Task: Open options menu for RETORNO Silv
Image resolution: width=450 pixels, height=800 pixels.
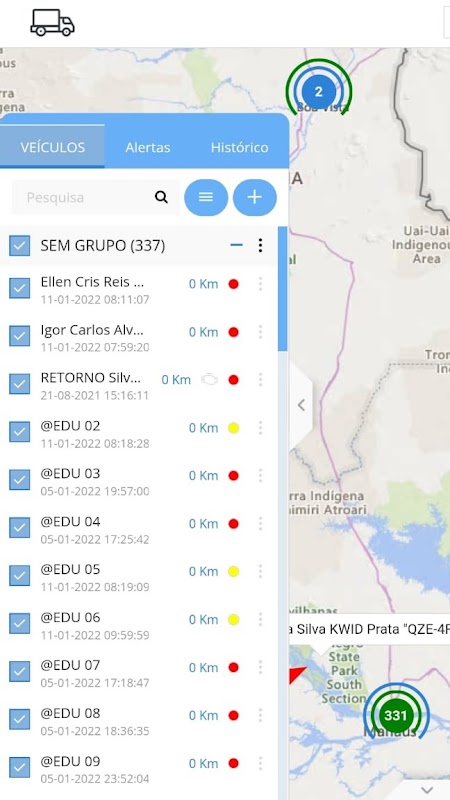Action: 260,380
